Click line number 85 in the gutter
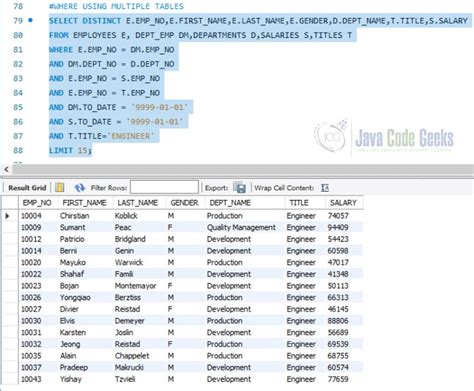This screenshot has height=391, width=474. point(18,107)
